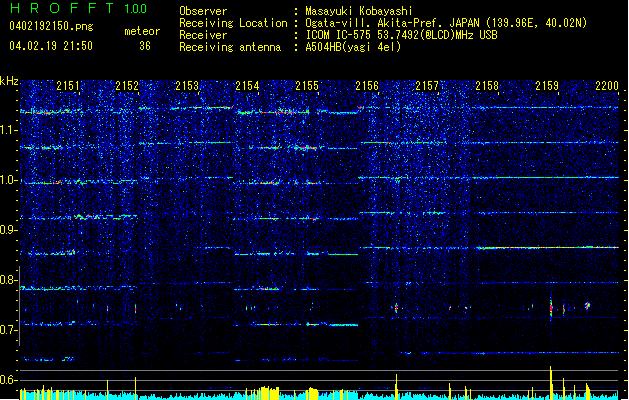
Task: Click the Ogata-vill. Akita-Pref. JAPAN location text
Action: [446, 23]
